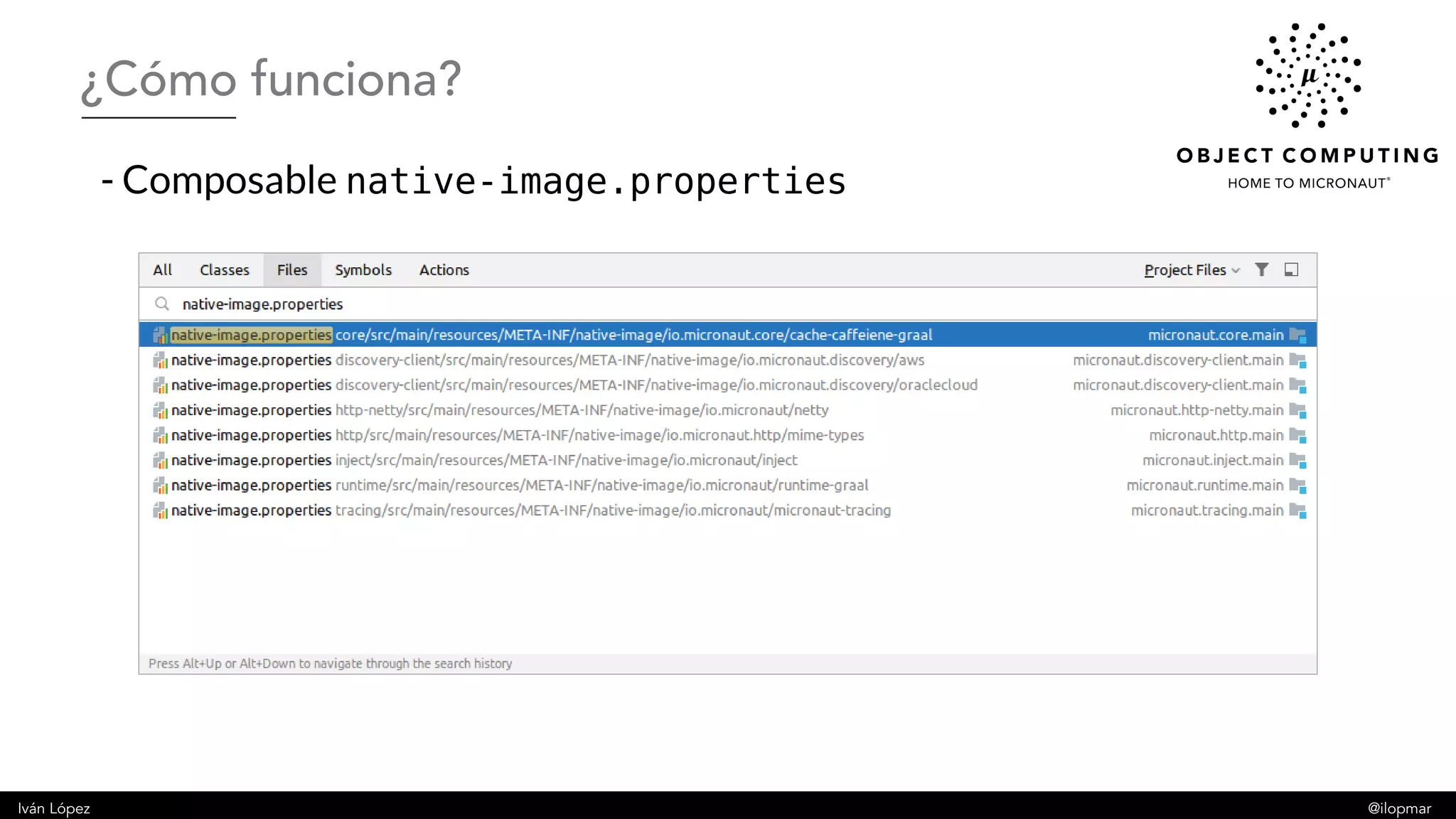The image size is (1456, 819).
Task: Click module folder icon beside micronaut.http-netty.main
Action: (x=1298, y=410)
